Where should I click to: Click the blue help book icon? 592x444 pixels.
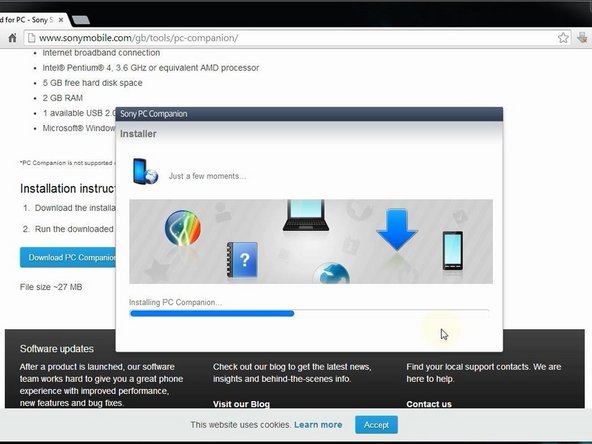242,260
